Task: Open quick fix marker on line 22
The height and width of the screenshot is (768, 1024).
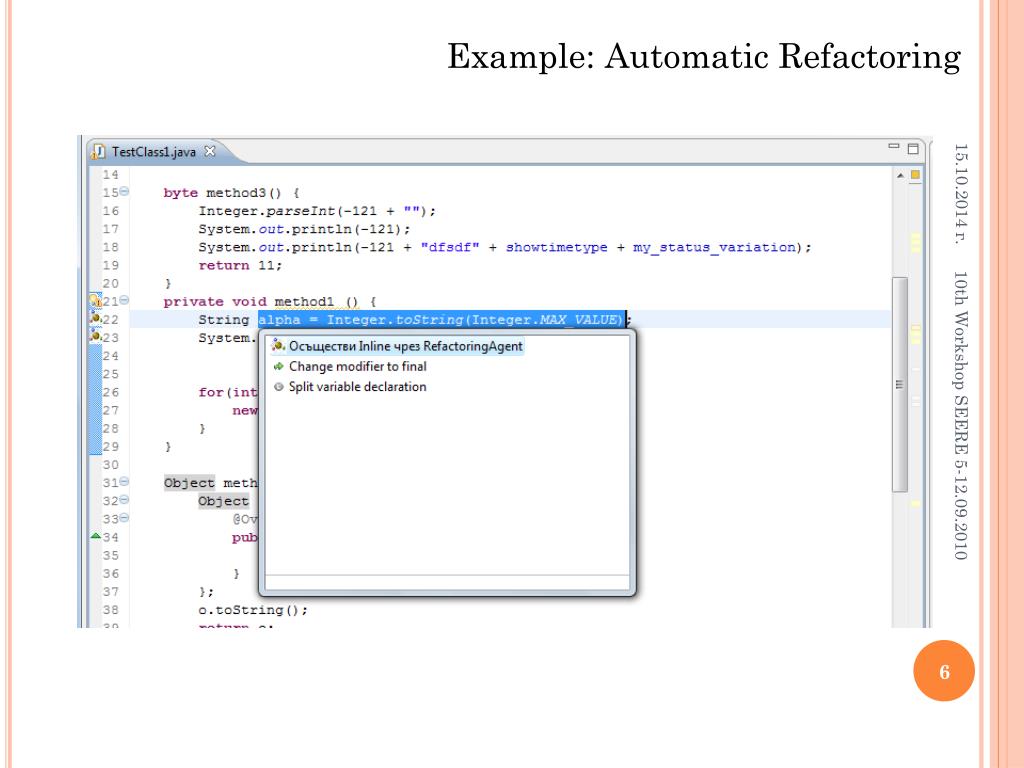Action: point(95,319)
